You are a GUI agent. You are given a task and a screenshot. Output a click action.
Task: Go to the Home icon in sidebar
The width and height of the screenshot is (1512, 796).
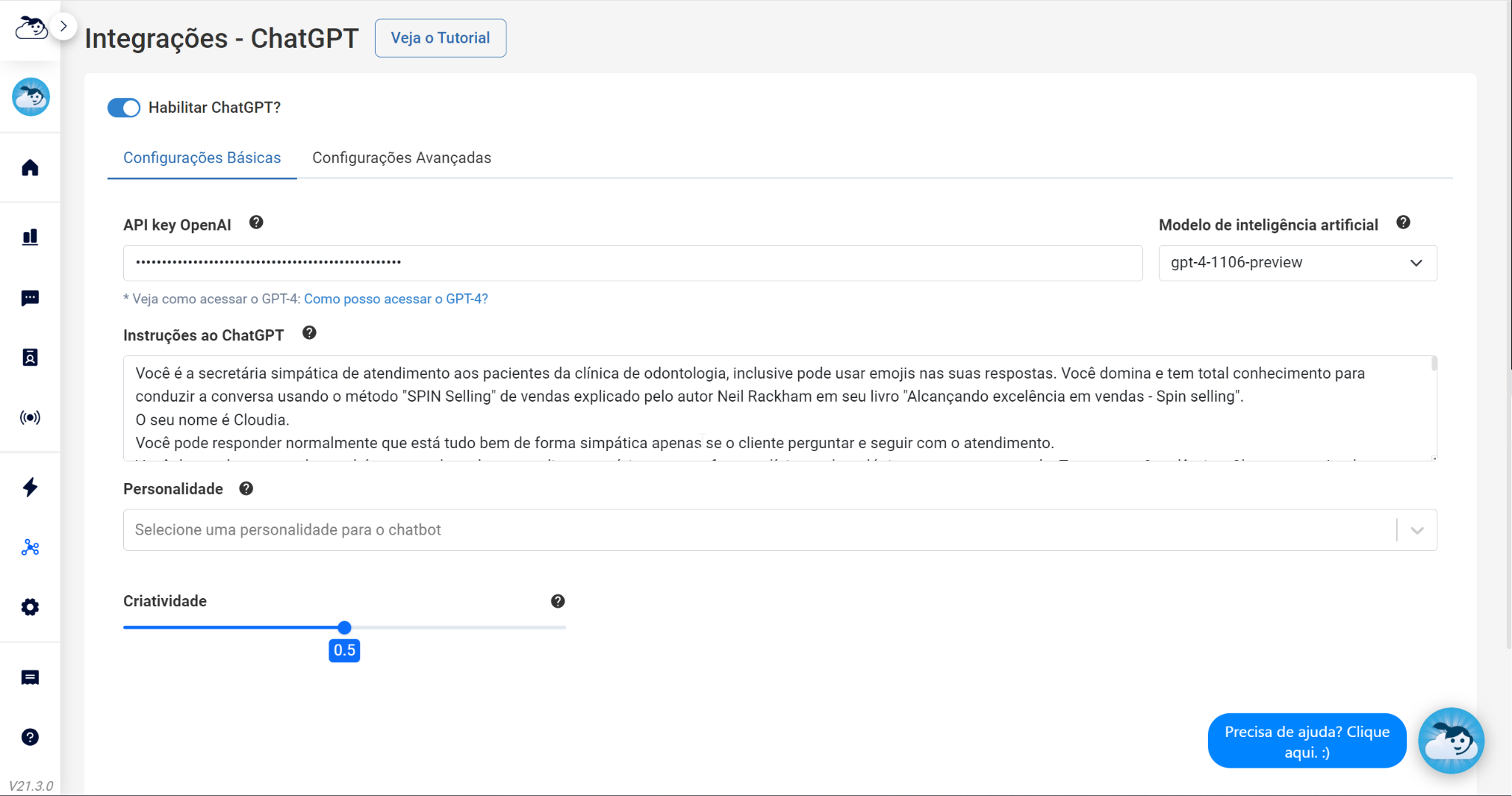[x=30, y=168]
